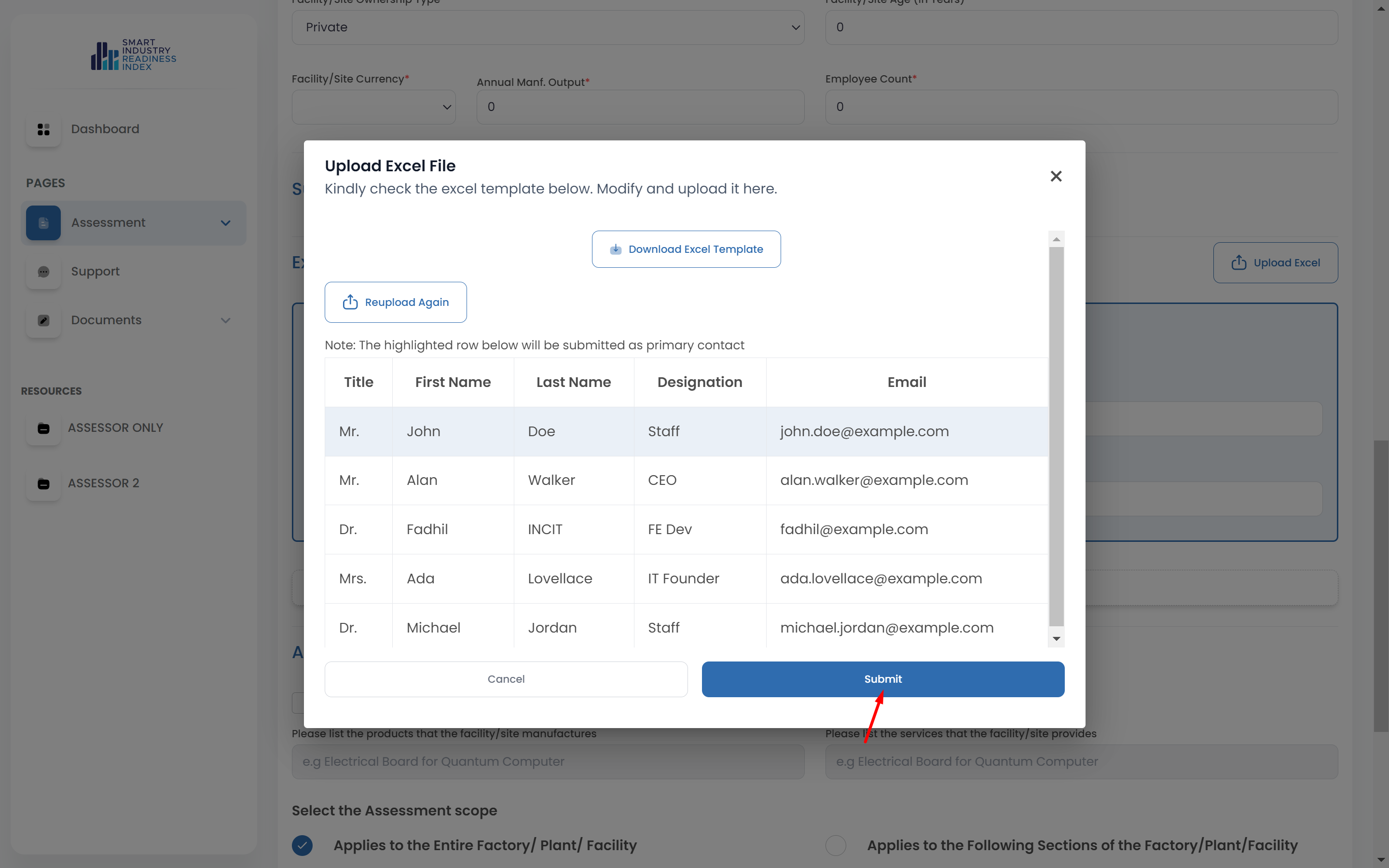The image size is (1389, 868).
Task: Expand the Assessment menu chevron
Action: (x=226, y=223)
